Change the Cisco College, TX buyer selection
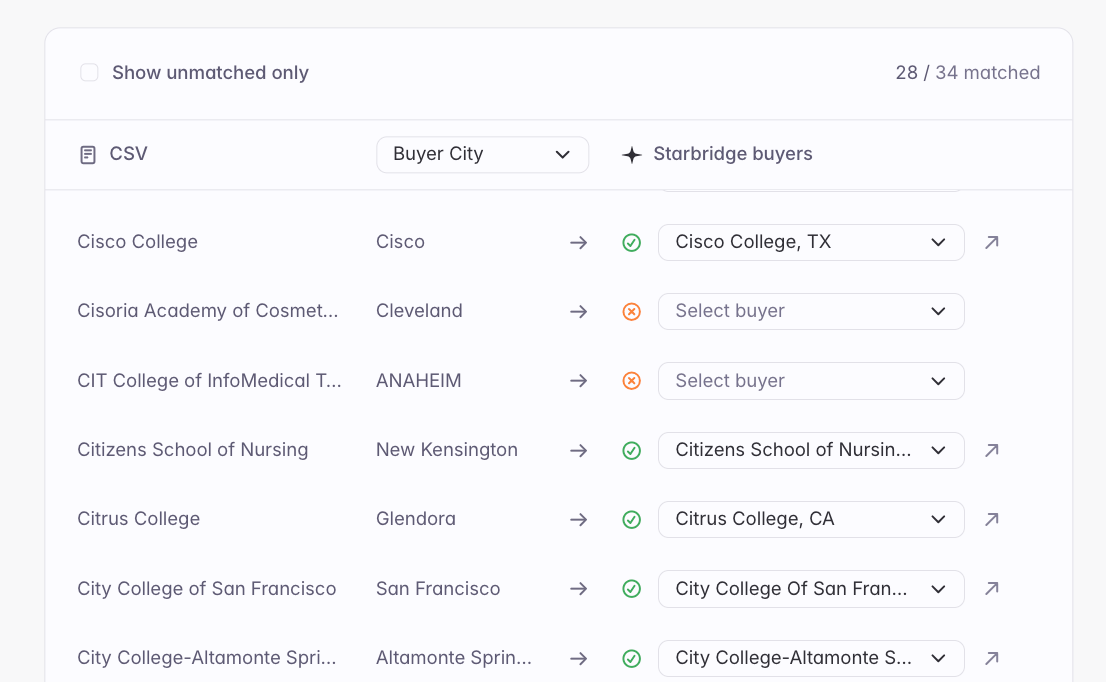Screen dimensions: 1106x682 pos(811,243)
